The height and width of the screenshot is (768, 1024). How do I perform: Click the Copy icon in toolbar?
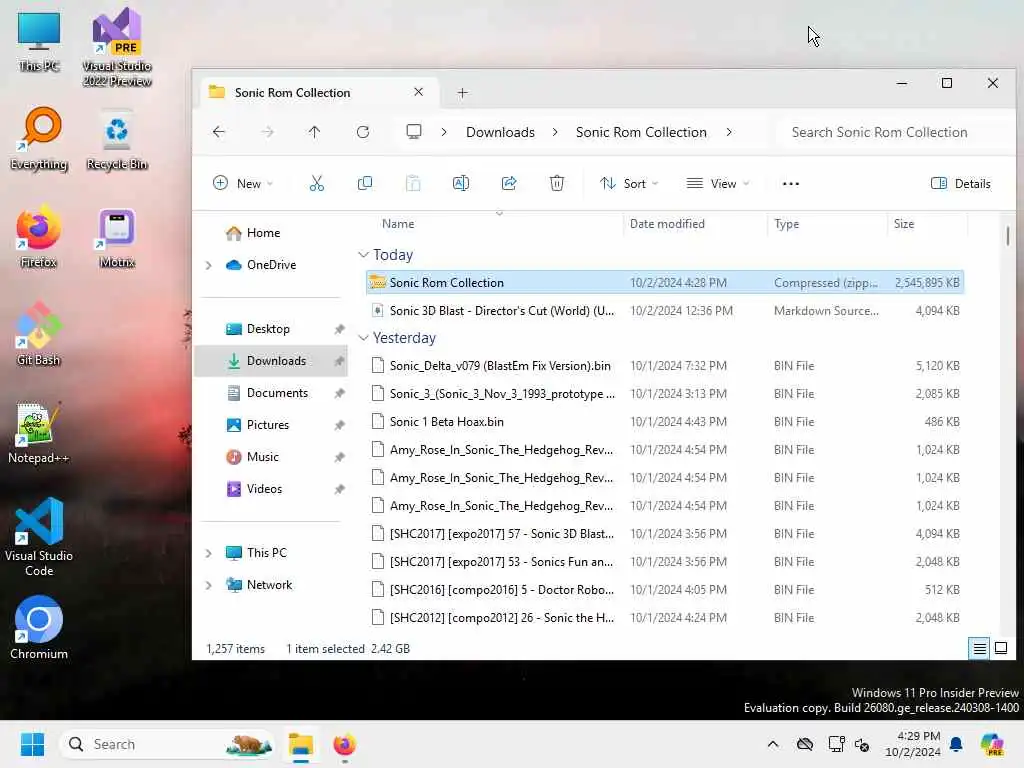click(365, 184)
